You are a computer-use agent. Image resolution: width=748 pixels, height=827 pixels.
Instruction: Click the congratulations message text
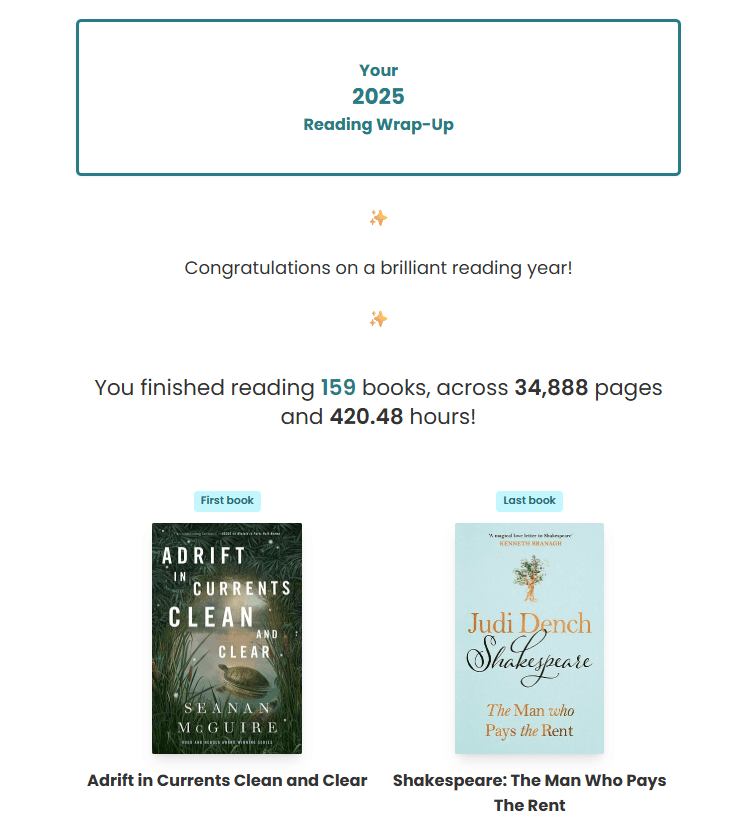378,268
